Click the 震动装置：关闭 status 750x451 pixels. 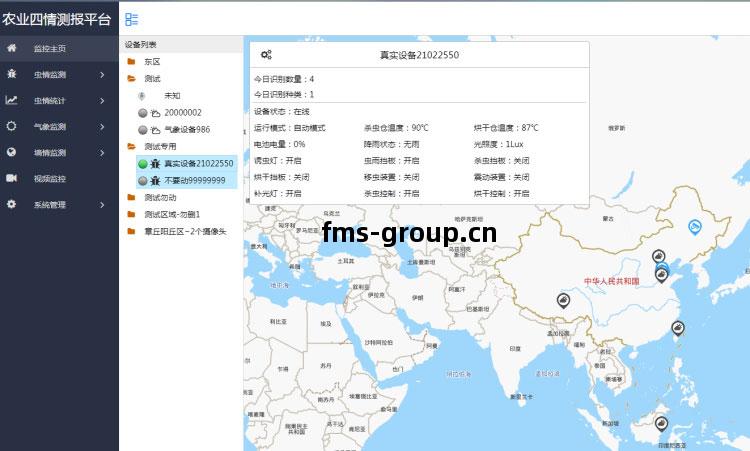(501, 177)
